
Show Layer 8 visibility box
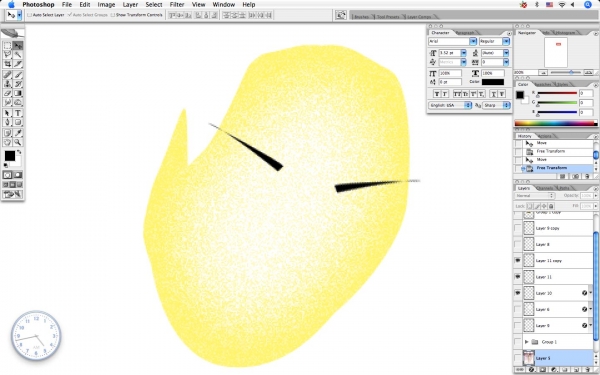tap(518, 244)
